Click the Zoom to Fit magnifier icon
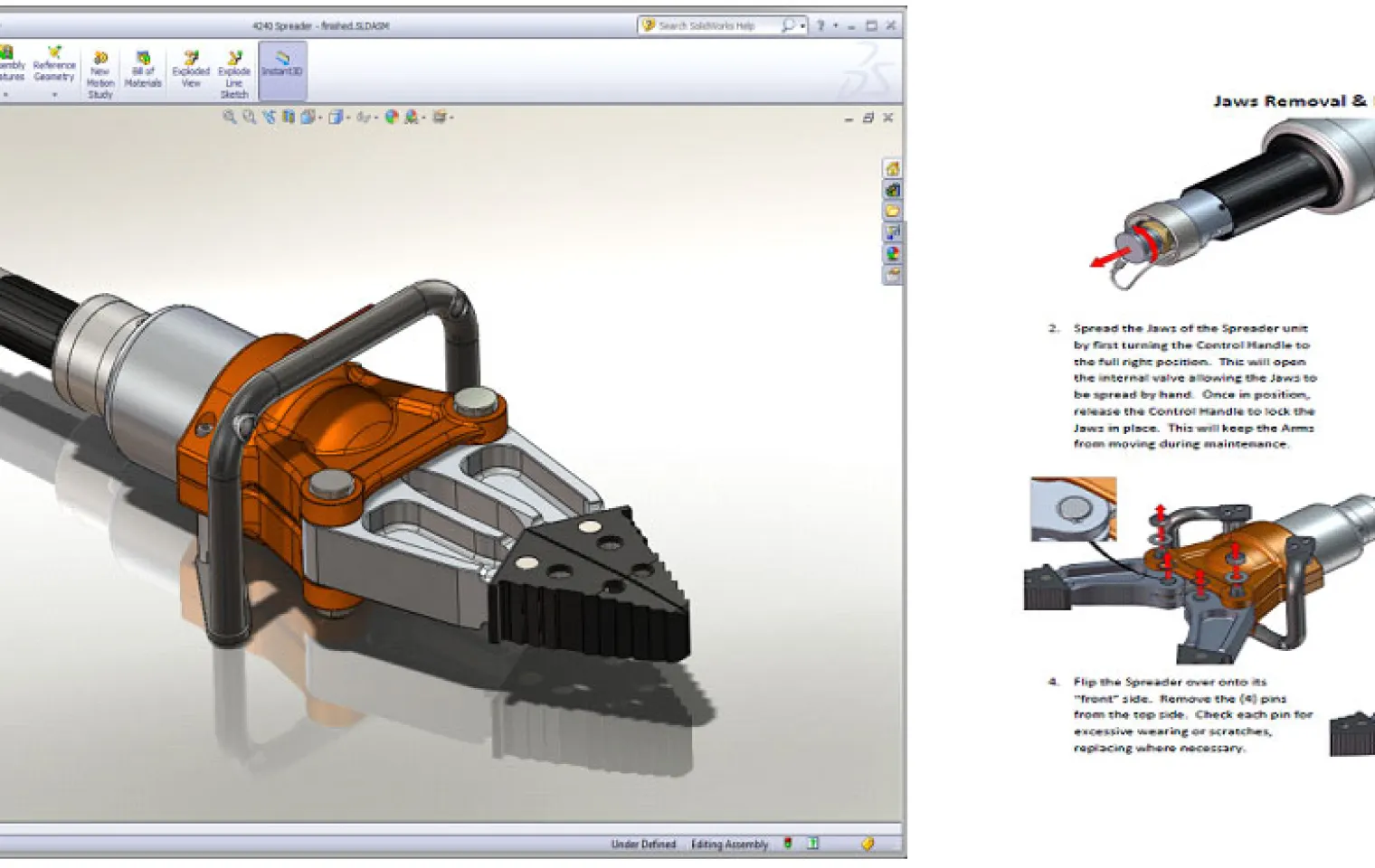The width and height of the screenshot is (1375, 868). point(230,117)
